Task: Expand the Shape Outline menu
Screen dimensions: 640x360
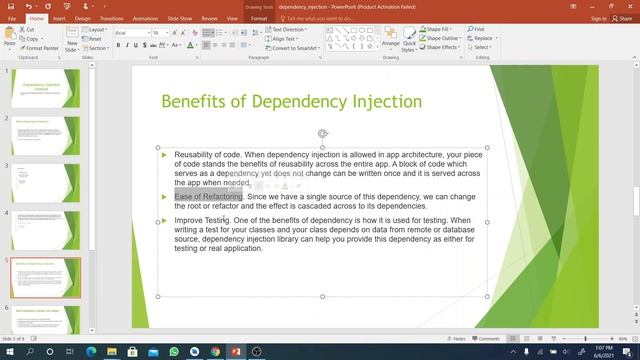Action: (x=440, y=38)
